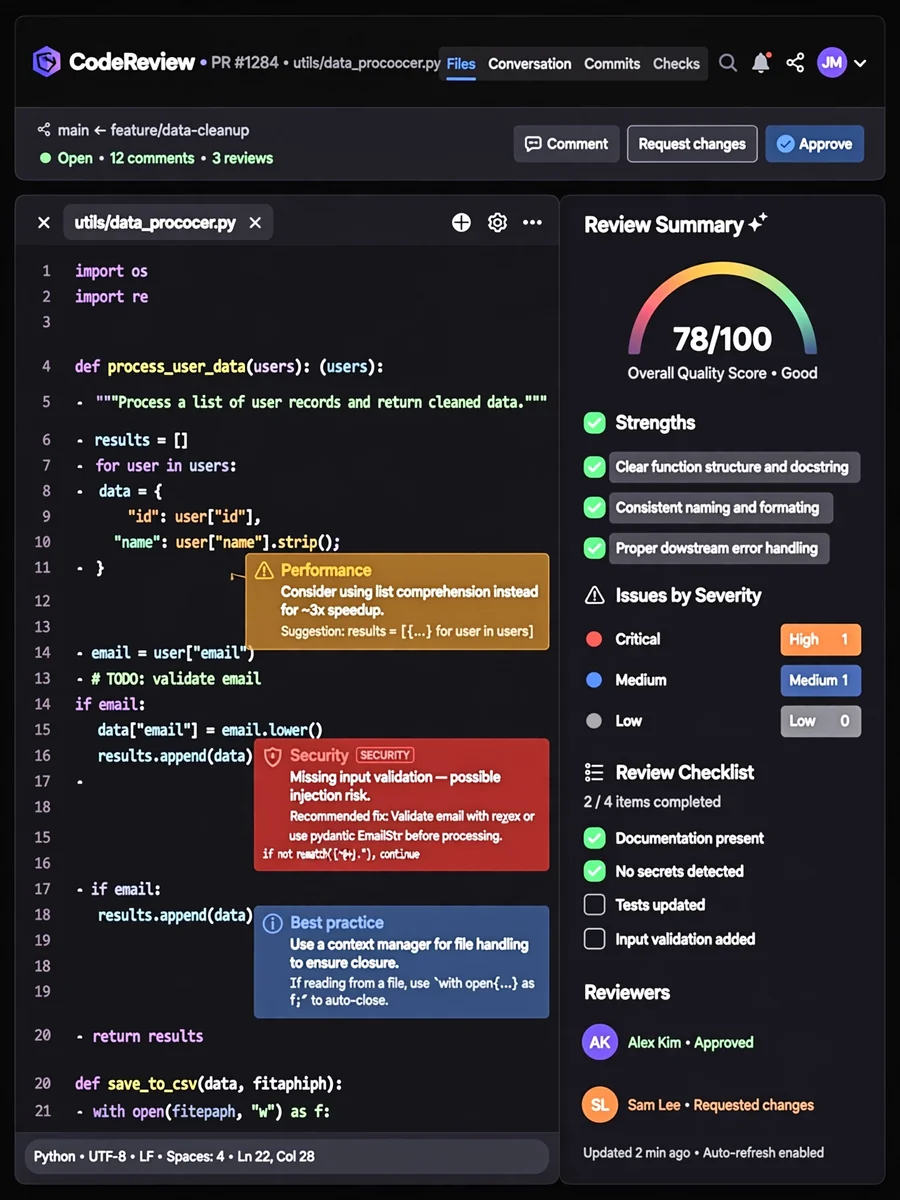
Task: Click the '2 / 4 items completed' text
Action: tap(652, 802)
